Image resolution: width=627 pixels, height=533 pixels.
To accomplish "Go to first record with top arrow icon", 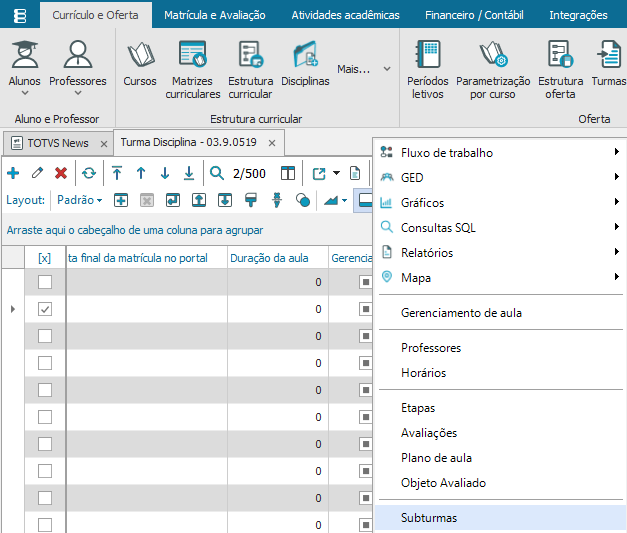I will coord(117,173).
